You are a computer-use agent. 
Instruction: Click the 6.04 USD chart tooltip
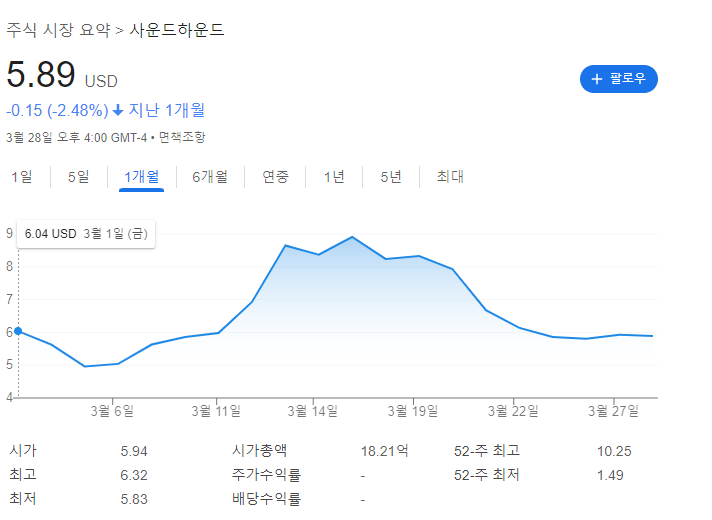pyautogui.click(x=86, y=234)
